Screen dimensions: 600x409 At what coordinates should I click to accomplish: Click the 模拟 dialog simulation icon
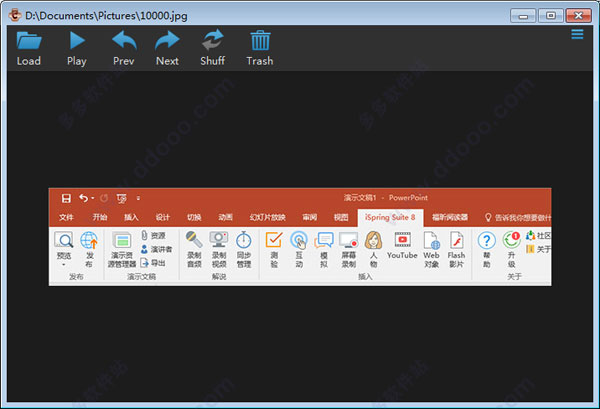324,240
